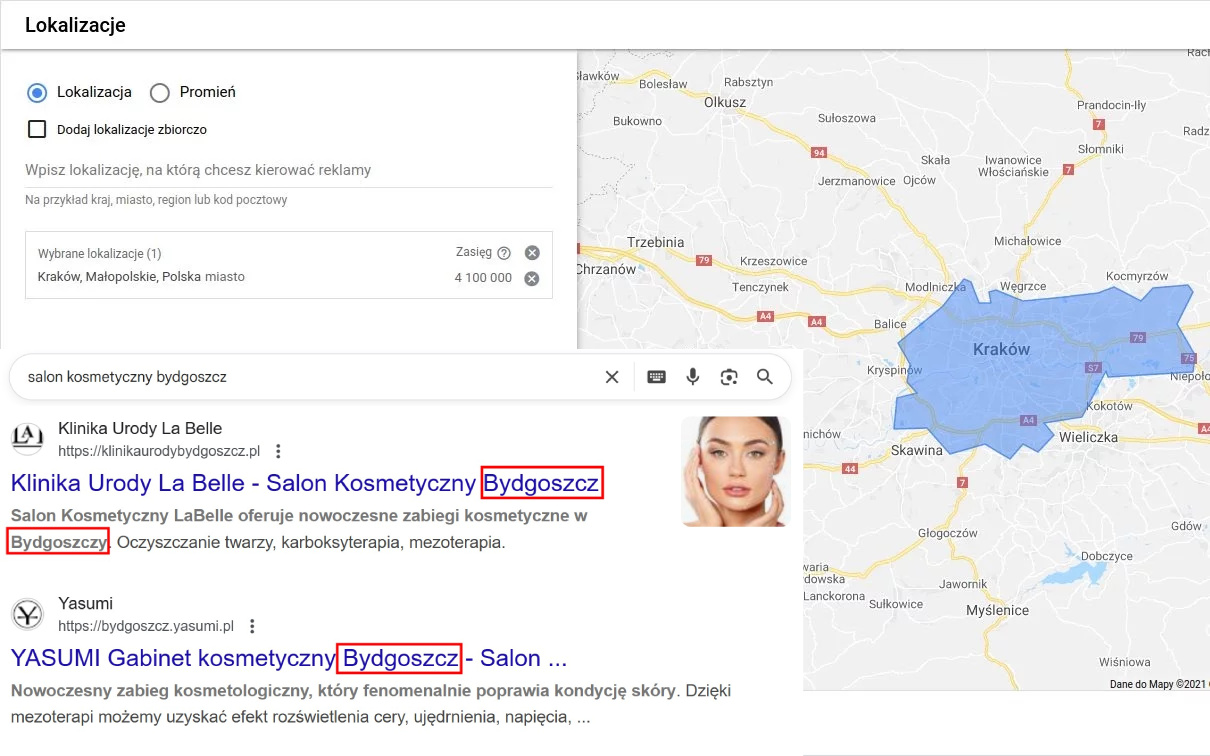Open Klinika Urody La Belle result title
This screenshot has height=756, width=1210.
click(x=305, y=484)
